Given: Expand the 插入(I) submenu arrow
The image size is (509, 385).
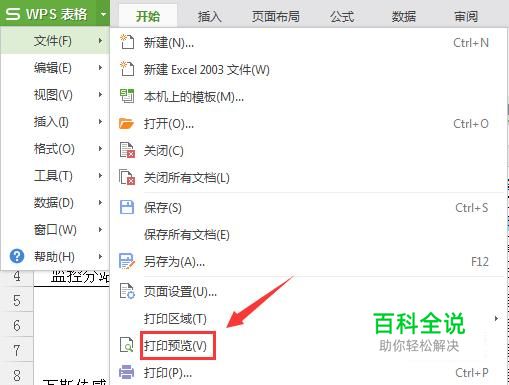Looking at the screenshot, I should 100,122.
